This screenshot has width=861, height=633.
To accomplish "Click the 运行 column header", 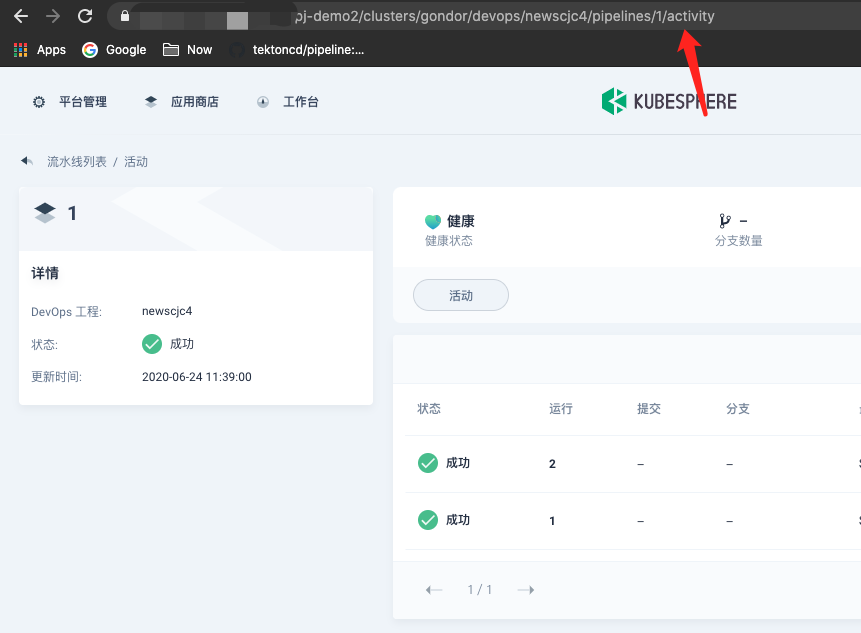I will (561, 408).
